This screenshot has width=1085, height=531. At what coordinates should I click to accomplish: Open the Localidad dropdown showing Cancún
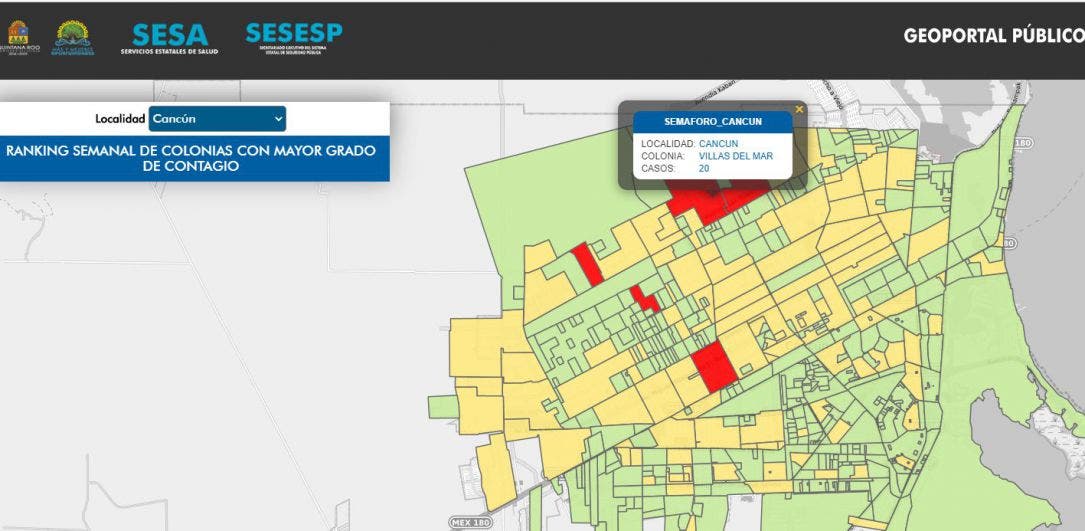pyautogui.click(x=216, y=119)
